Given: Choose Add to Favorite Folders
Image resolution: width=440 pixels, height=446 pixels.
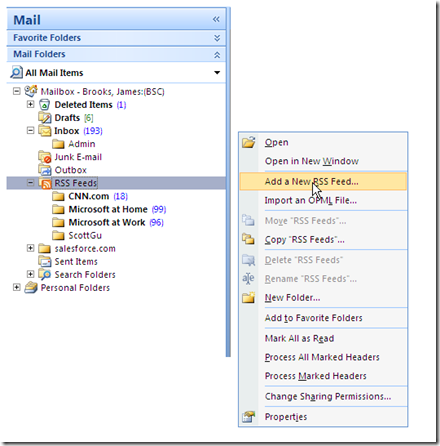Looking at the screenshot, I should click(323, 318).
